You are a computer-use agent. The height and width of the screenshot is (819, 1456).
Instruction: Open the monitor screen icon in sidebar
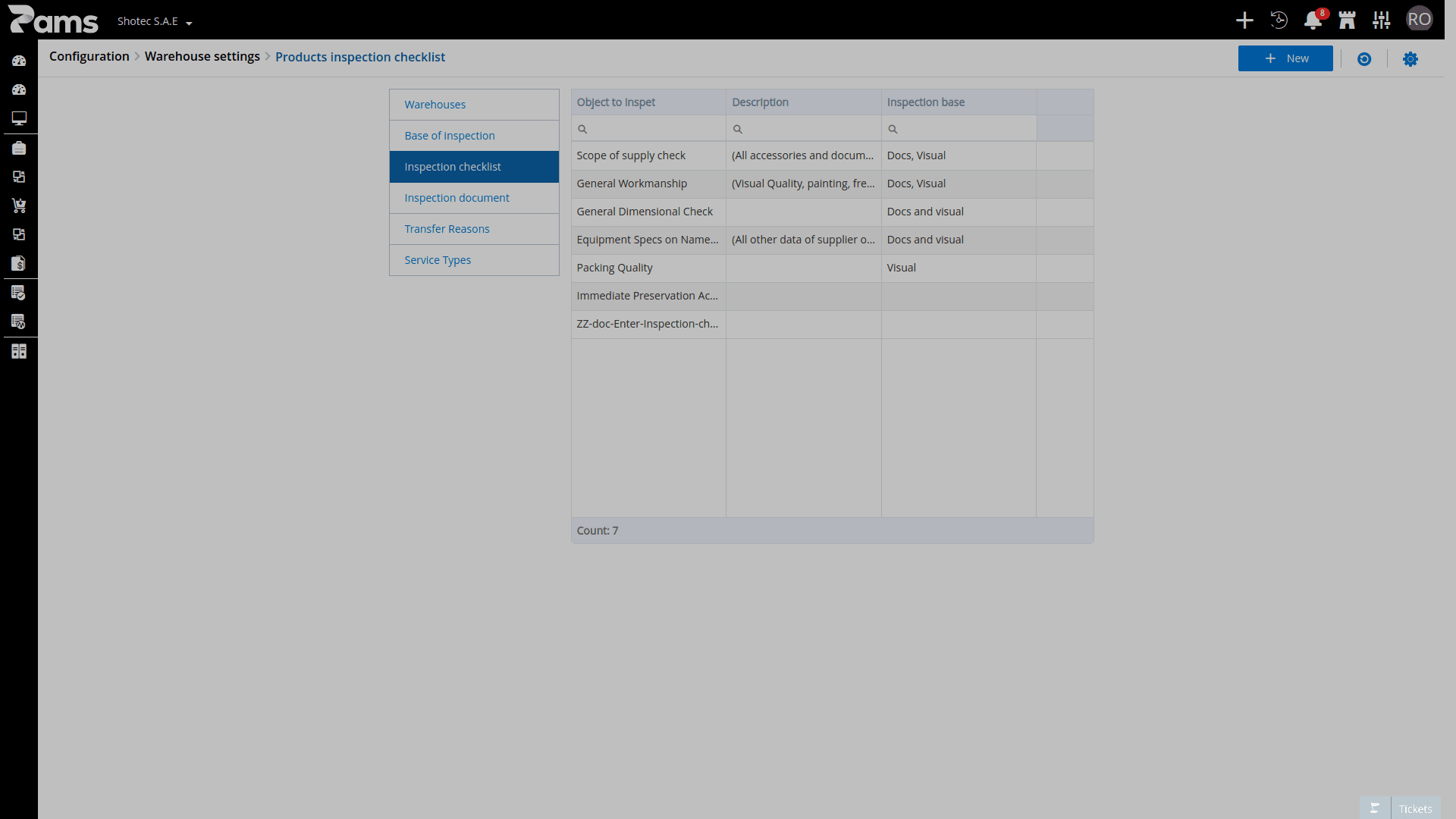[x=19, y=118]
